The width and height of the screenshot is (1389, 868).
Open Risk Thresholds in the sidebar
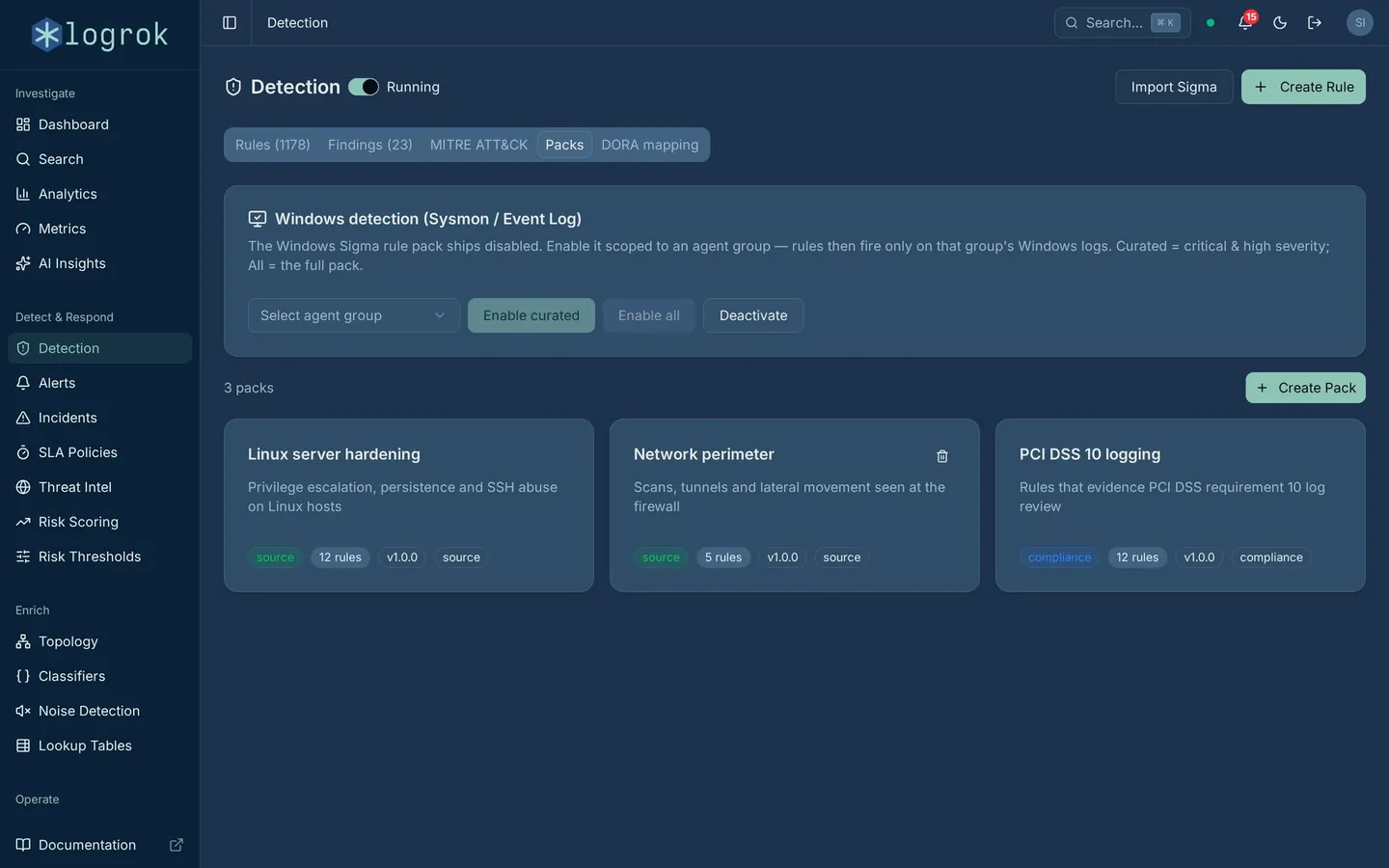[x=99, y=556]
